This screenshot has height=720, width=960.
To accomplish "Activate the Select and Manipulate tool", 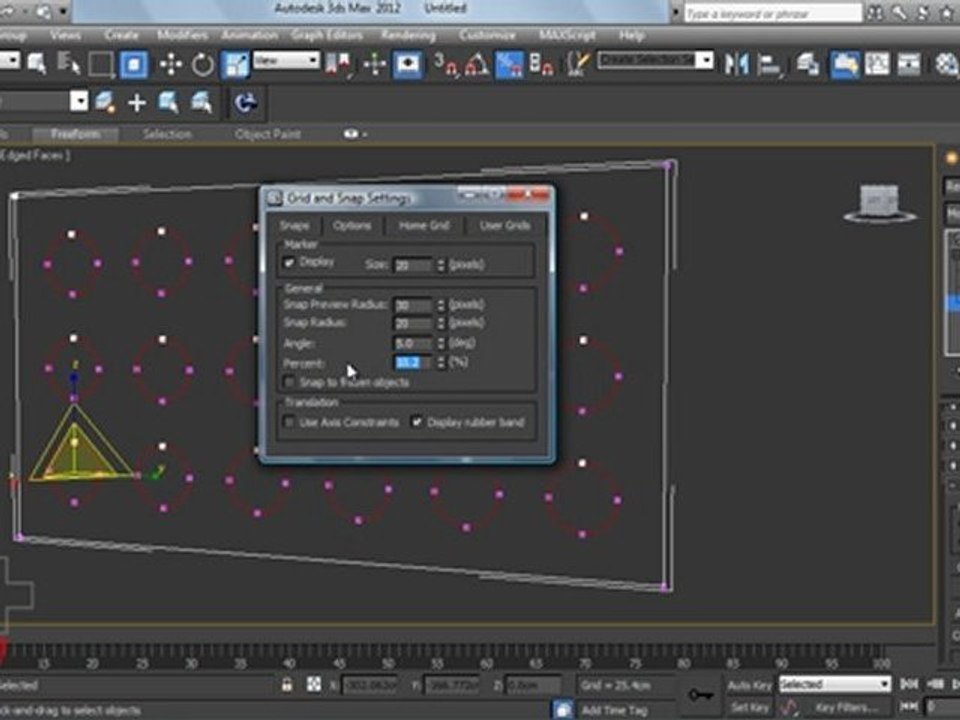I will 374,64.
